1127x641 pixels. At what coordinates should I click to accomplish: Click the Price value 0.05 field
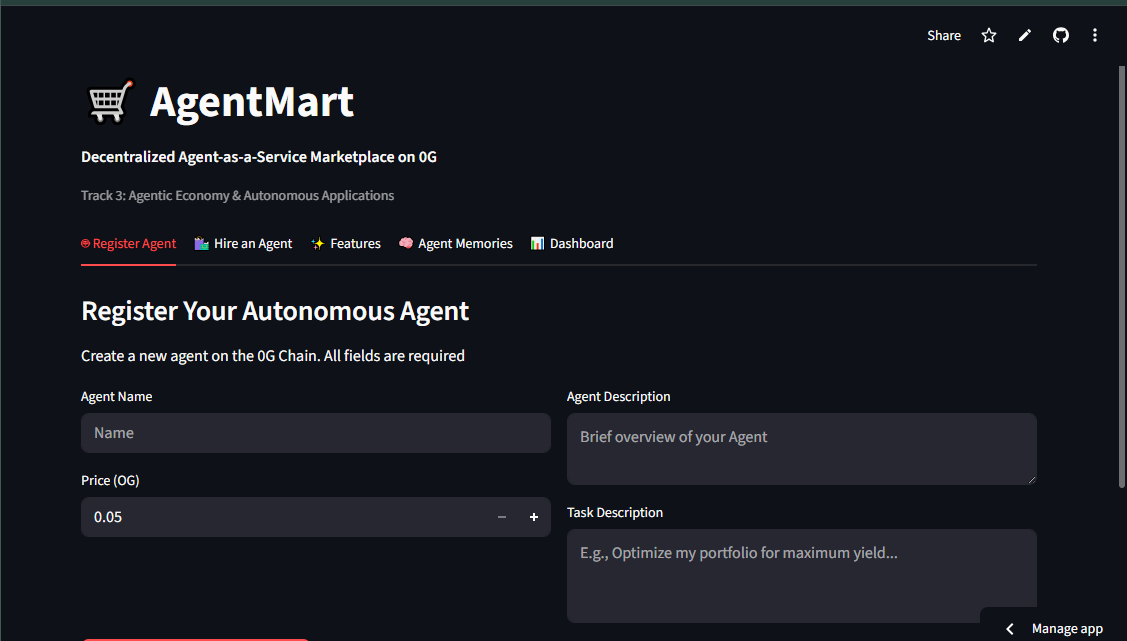click(280, 517)
